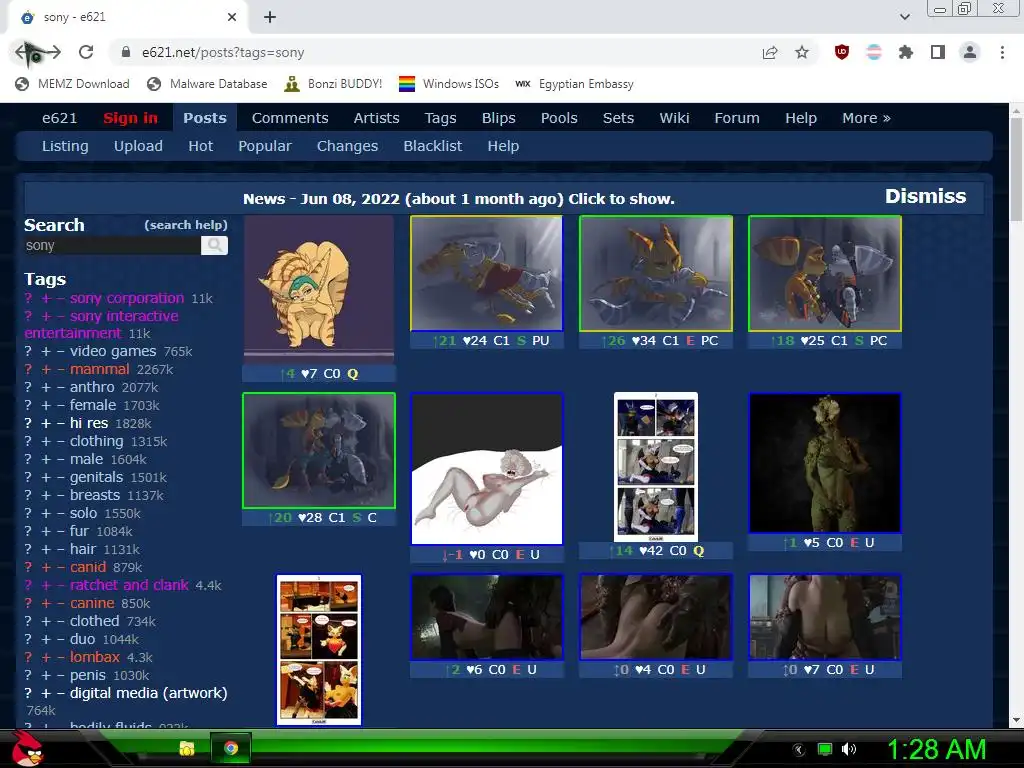
Task: Open the Chrome profile avatar
Action: (970, 52)
